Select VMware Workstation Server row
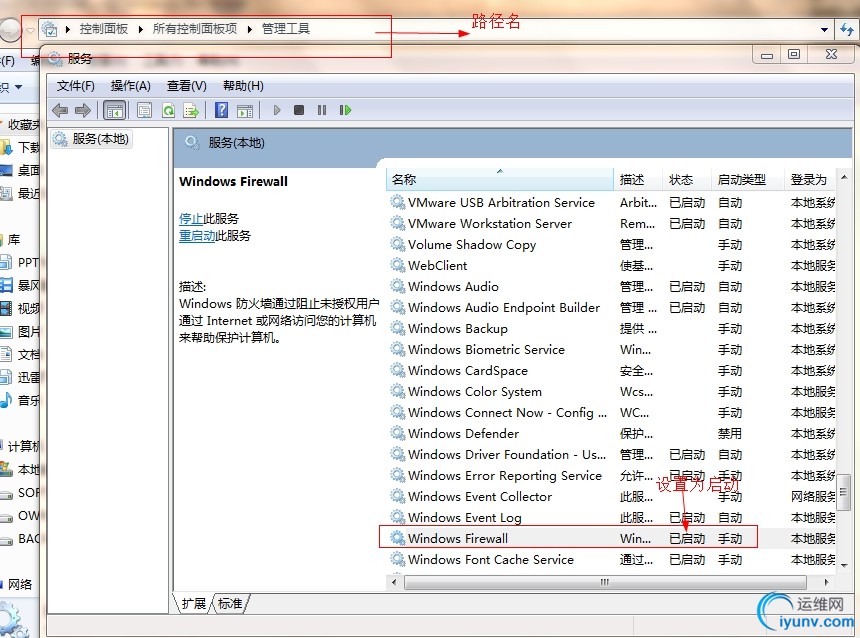This screenshot has width=860, height=638. coord(612,223)
